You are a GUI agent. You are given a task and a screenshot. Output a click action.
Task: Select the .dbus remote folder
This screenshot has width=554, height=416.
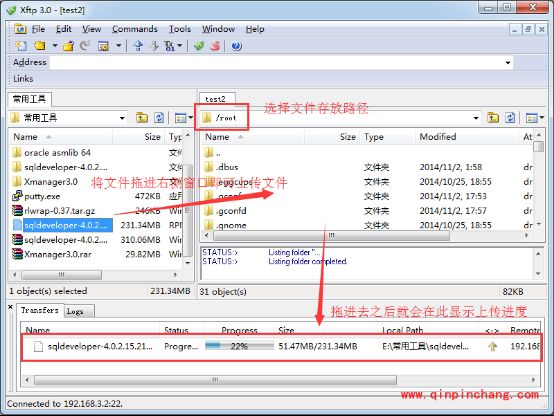click(221, 167)
